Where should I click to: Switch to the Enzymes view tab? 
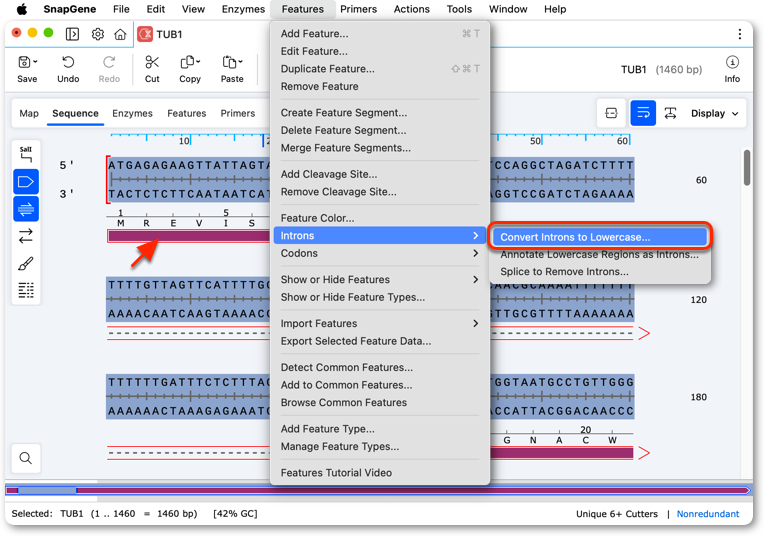coord(132,114)
